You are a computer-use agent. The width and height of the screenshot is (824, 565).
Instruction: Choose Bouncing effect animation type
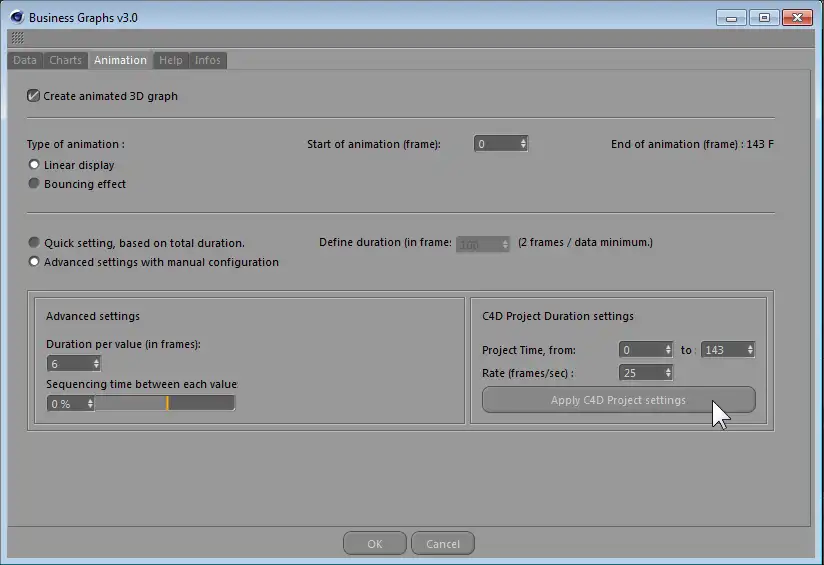34,183
